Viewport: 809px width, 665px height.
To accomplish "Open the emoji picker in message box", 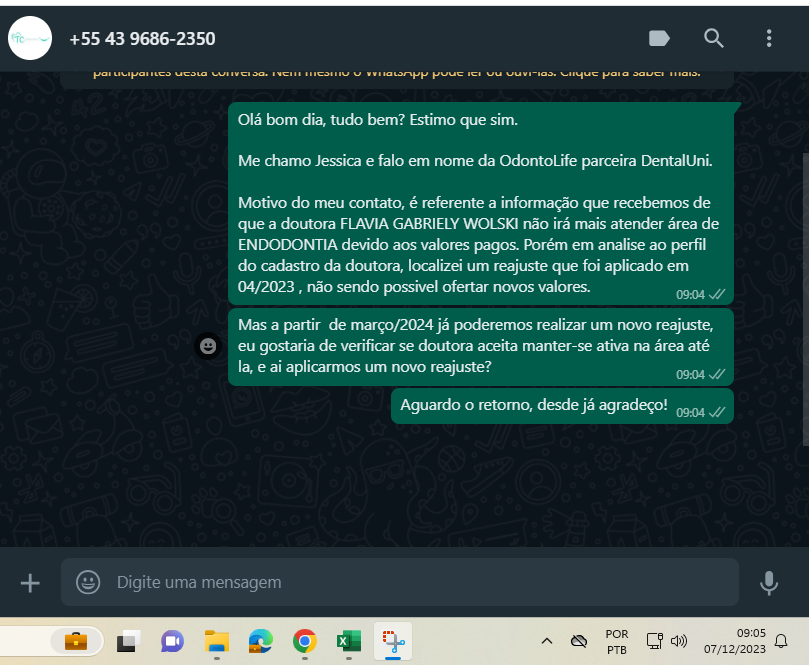I will click(x=88, y=582).
